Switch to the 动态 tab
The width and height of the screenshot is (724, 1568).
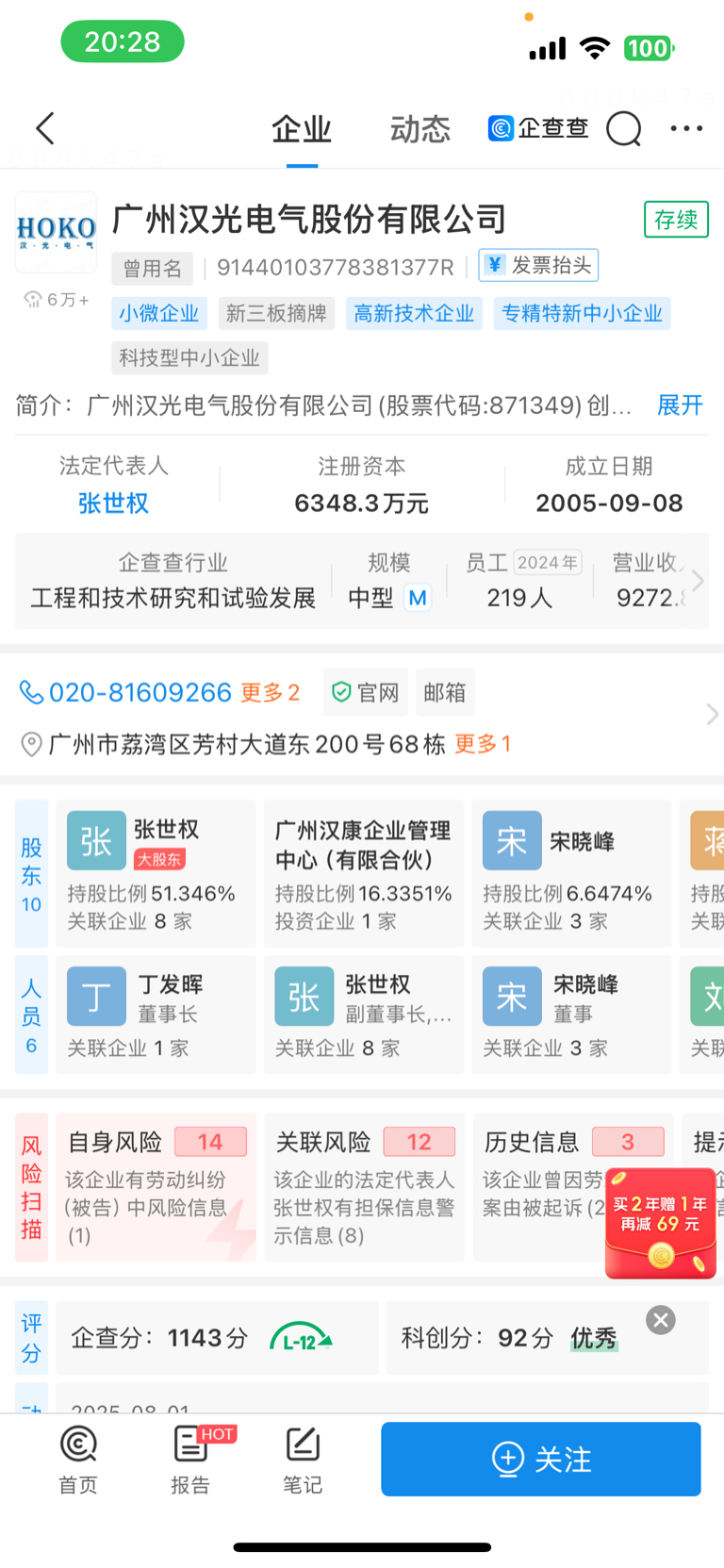[x=420, y=129]
